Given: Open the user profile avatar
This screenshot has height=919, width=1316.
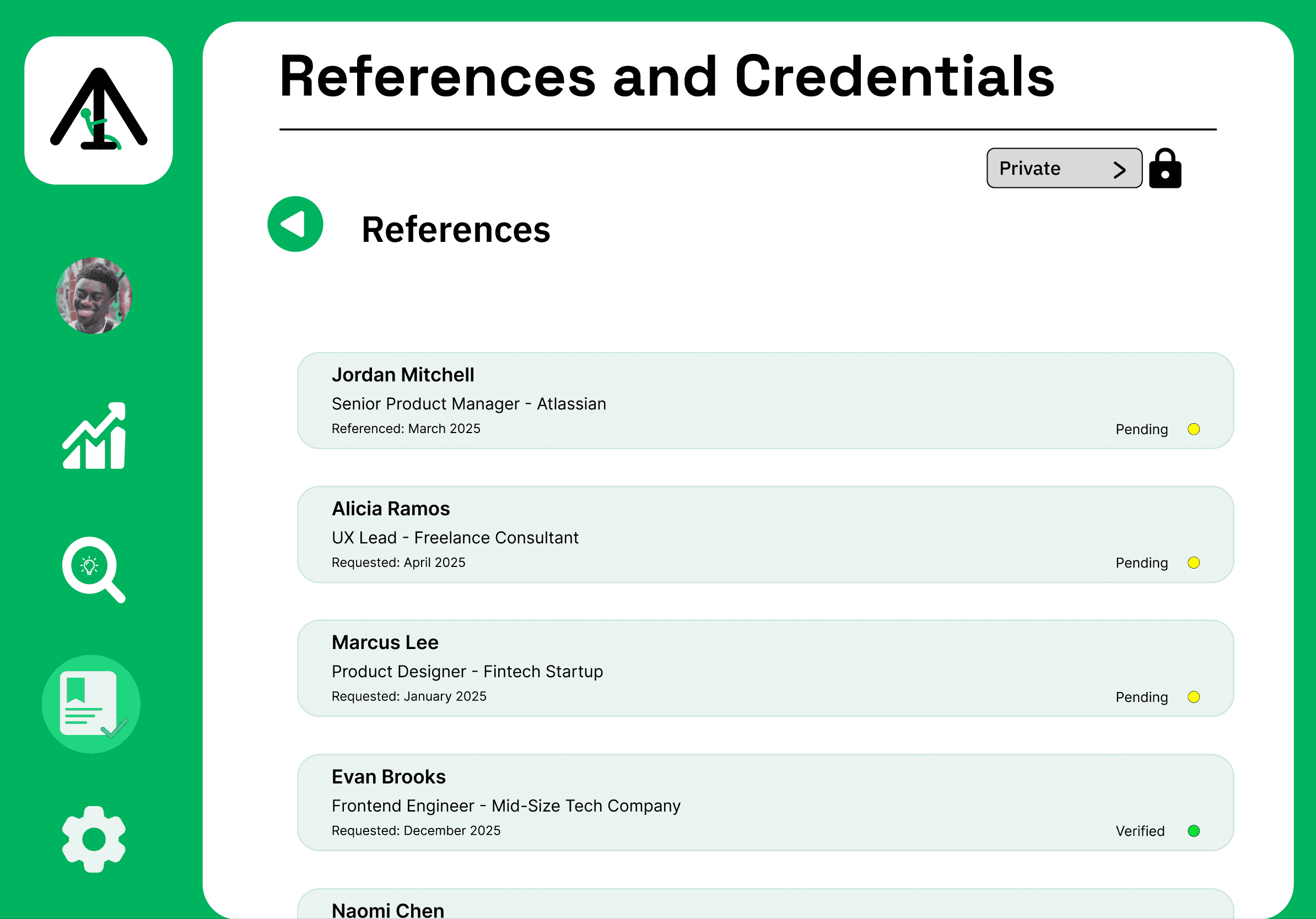Looking at the screenshot, I should tap(94, 296).
